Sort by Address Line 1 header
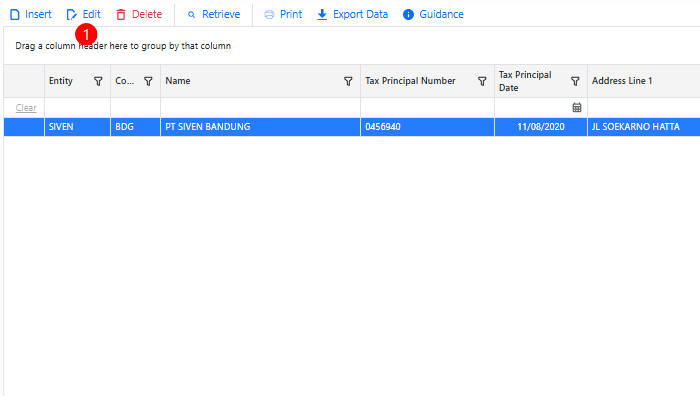This screenshot has height=396, width=700. 622,81
